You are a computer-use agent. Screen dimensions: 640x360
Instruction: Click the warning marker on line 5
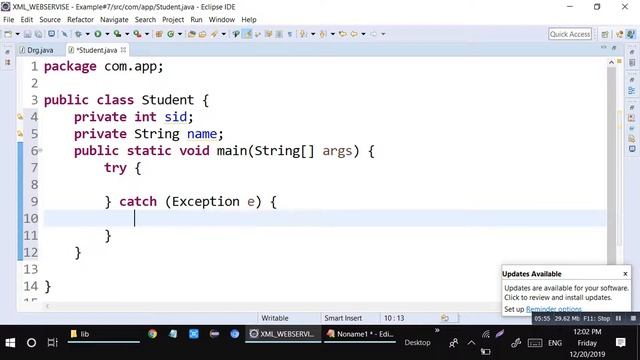[x=20, y=134]
